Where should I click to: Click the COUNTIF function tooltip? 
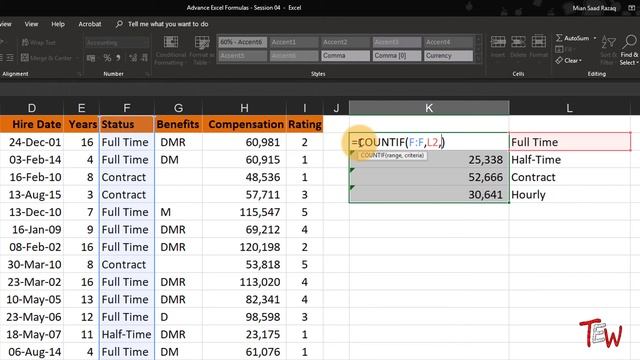[392, 156]
